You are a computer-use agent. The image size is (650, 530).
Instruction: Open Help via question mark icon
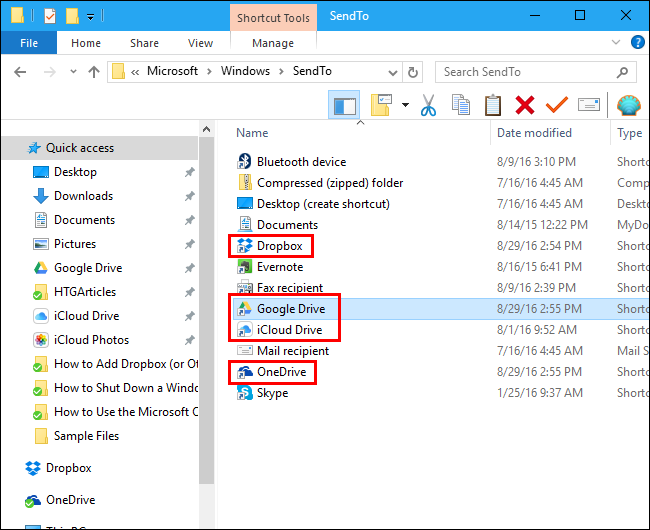[x=638, y=42]
